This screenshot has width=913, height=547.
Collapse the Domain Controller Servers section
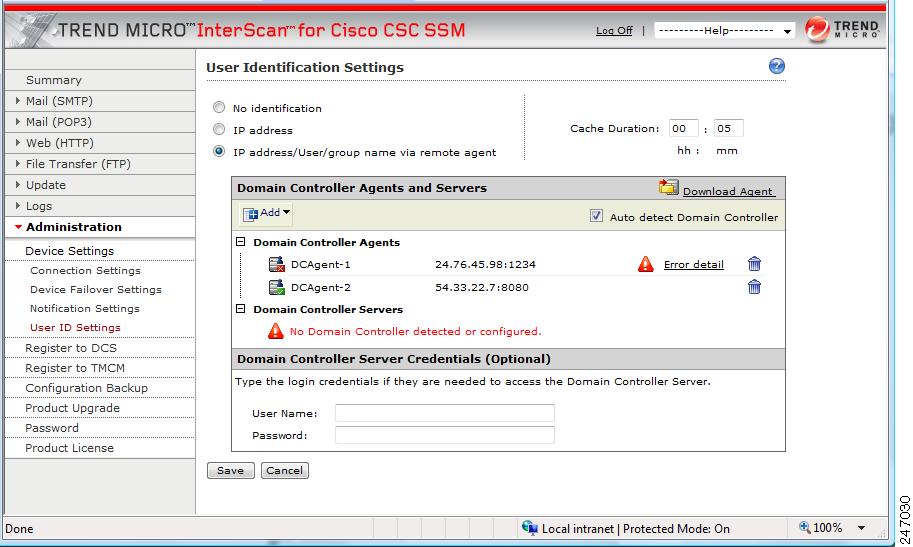pos(240,309)
